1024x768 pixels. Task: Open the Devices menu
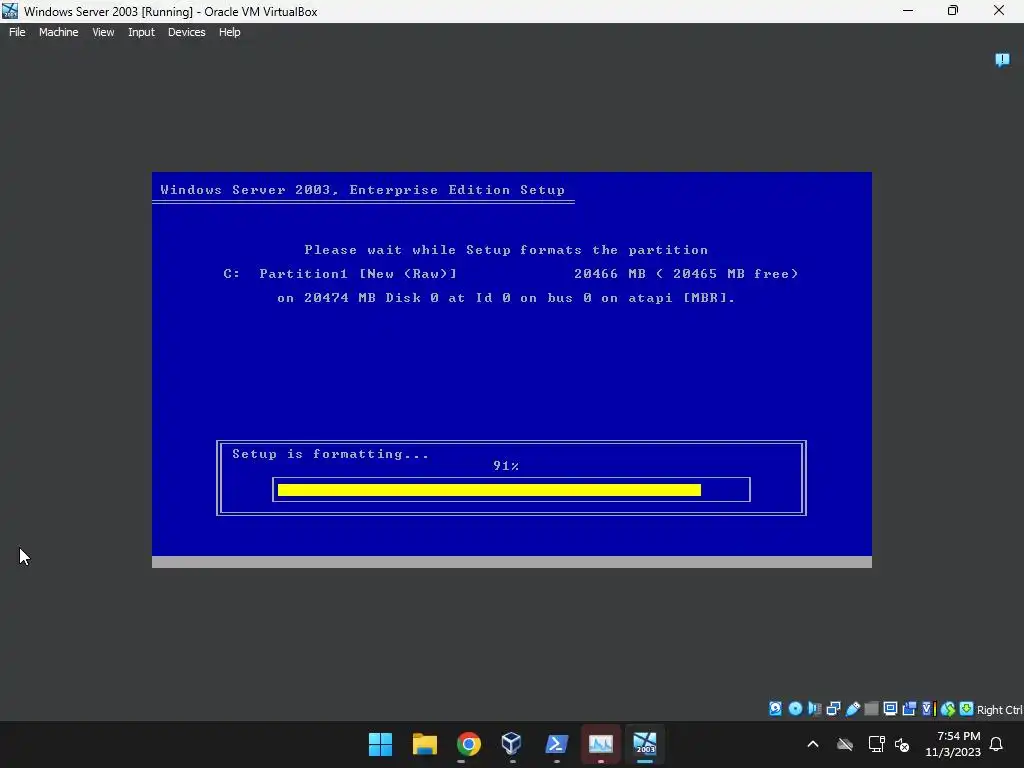point(187,32)
